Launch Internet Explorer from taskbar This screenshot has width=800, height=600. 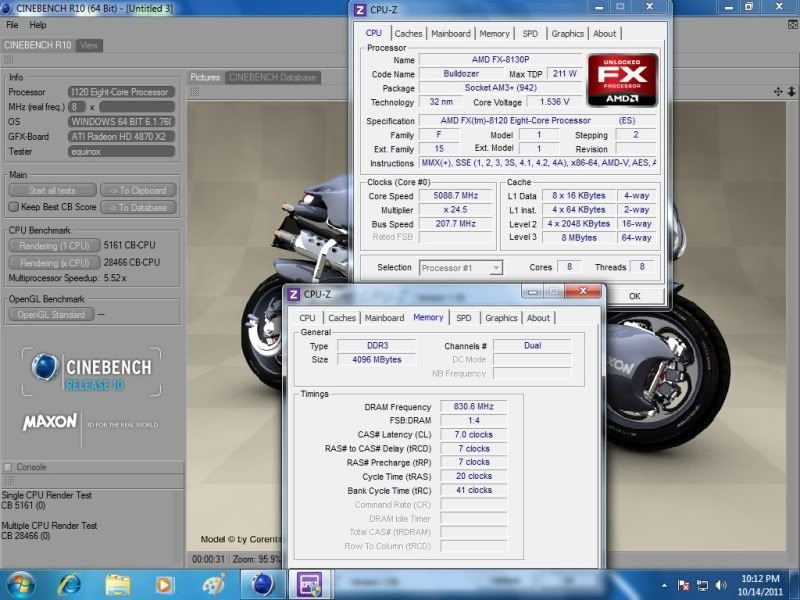coord(69,585)
